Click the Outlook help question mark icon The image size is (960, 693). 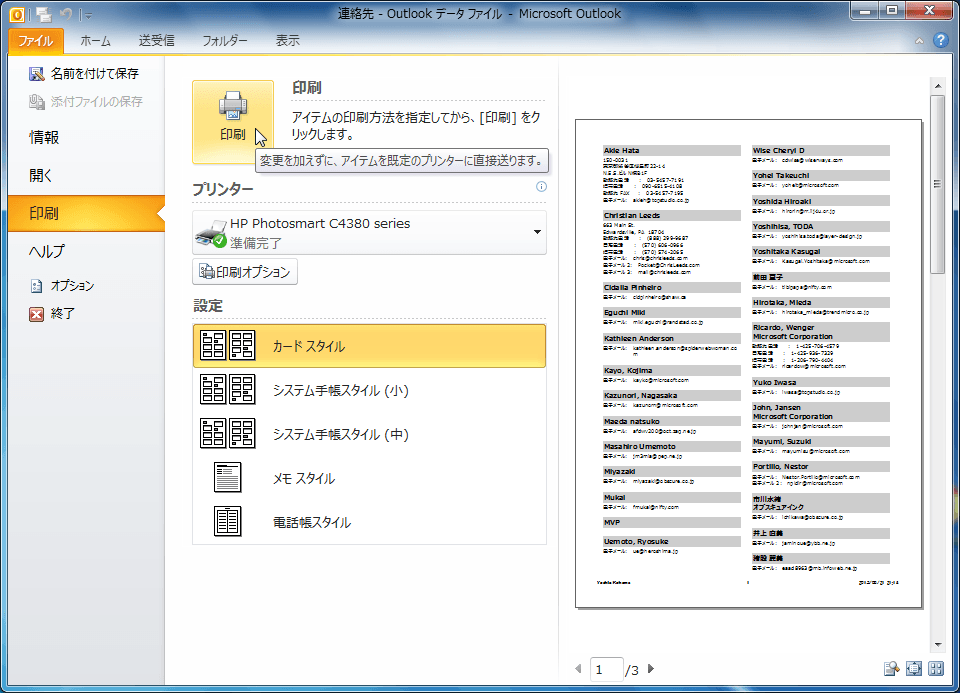tap(941, 40)
